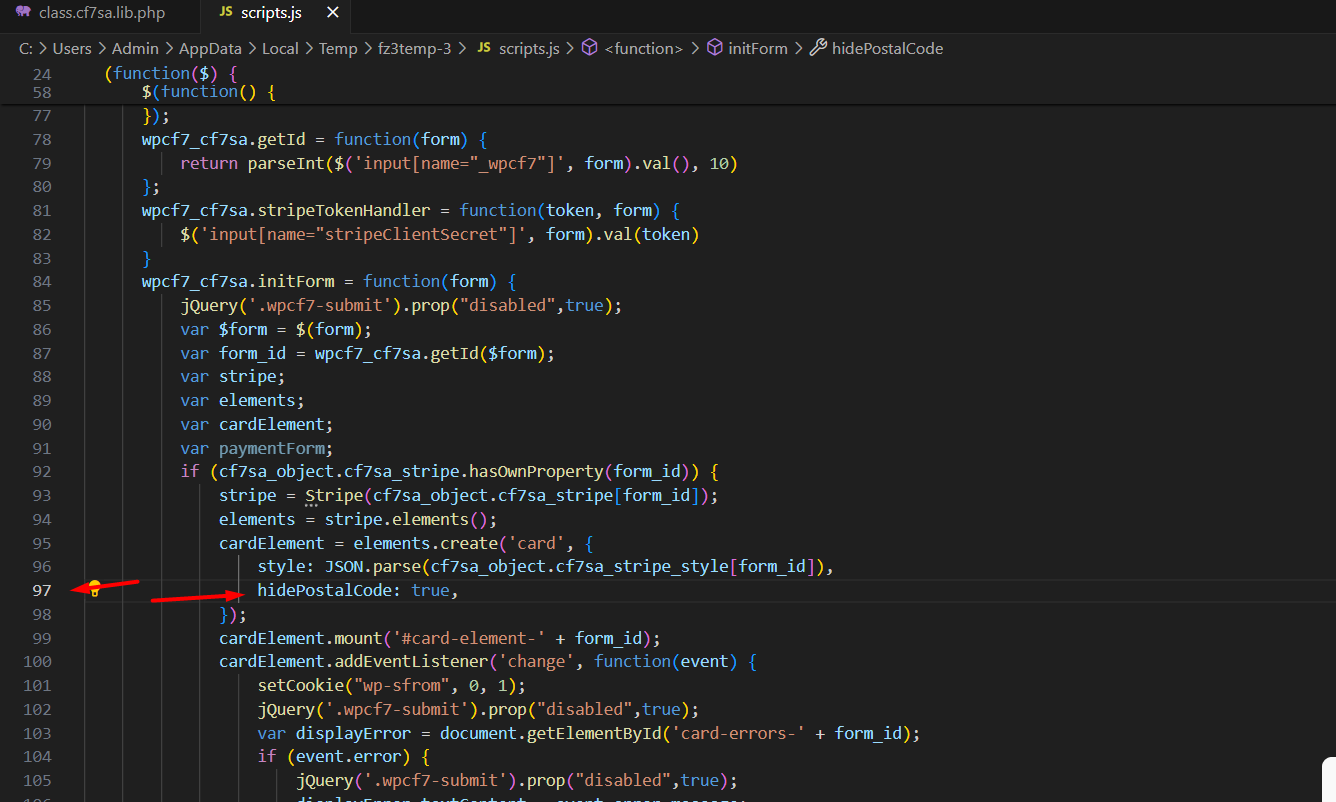This screenshot has height=802, width=1336.
Task: Click 'var elements;' on line 89
Action: [243, 400]
